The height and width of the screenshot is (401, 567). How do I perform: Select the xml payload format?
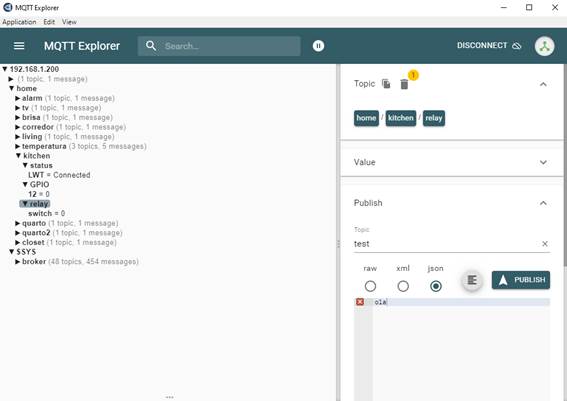403,286
